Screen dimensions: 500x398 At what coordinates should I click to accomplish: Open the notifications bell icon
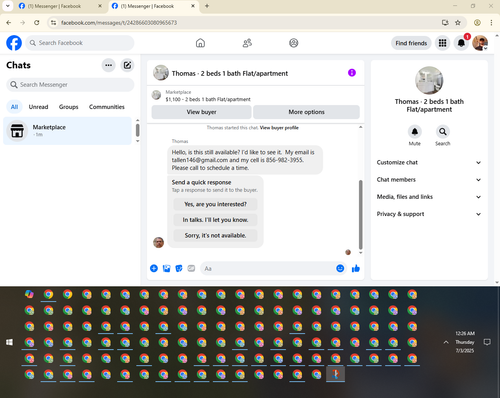pos(461,43)
